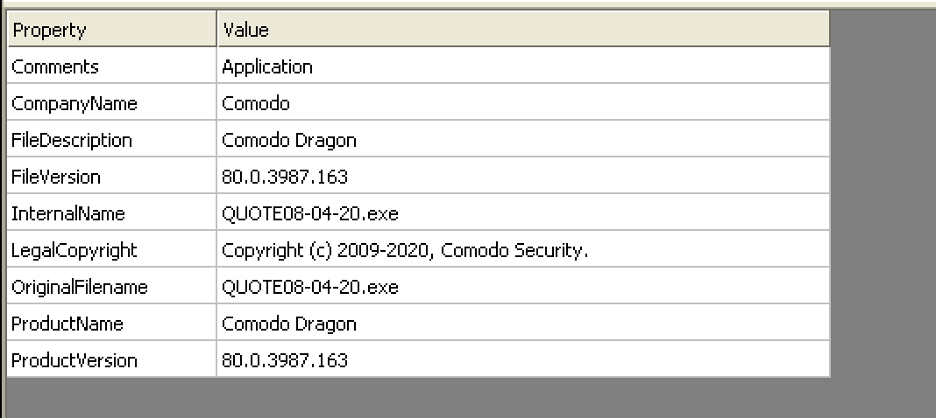Select the ProductVersion value 80.0.3987.163
Image resolution: width=936 pixels, height=418 pixels.
pos(285,360)
